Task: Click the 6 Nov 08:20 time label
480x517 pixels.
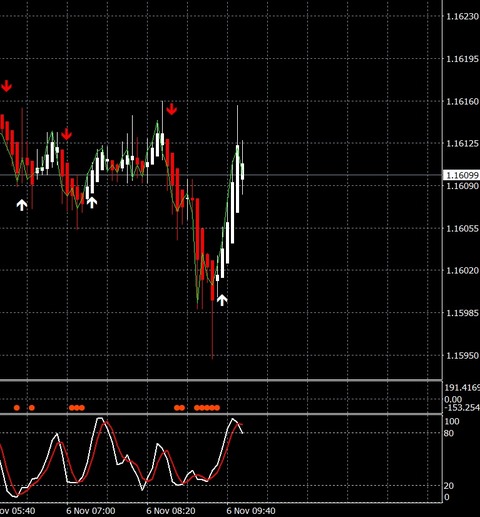Action: point(171,511)
